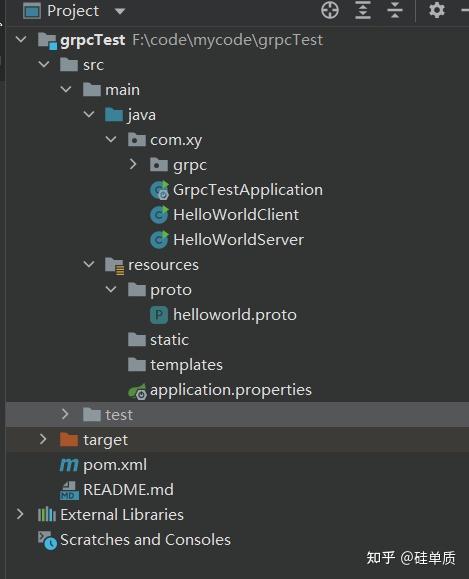Select Scratches and Consoles label
This screenshot has width=469, height=579.
click(x=146, y=540)
